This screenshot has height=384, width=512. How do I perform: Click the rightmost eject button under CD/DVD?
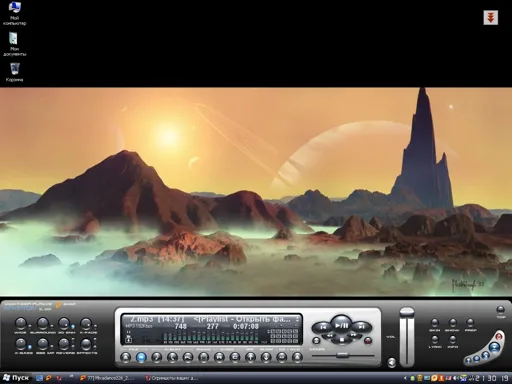[297, 358]
